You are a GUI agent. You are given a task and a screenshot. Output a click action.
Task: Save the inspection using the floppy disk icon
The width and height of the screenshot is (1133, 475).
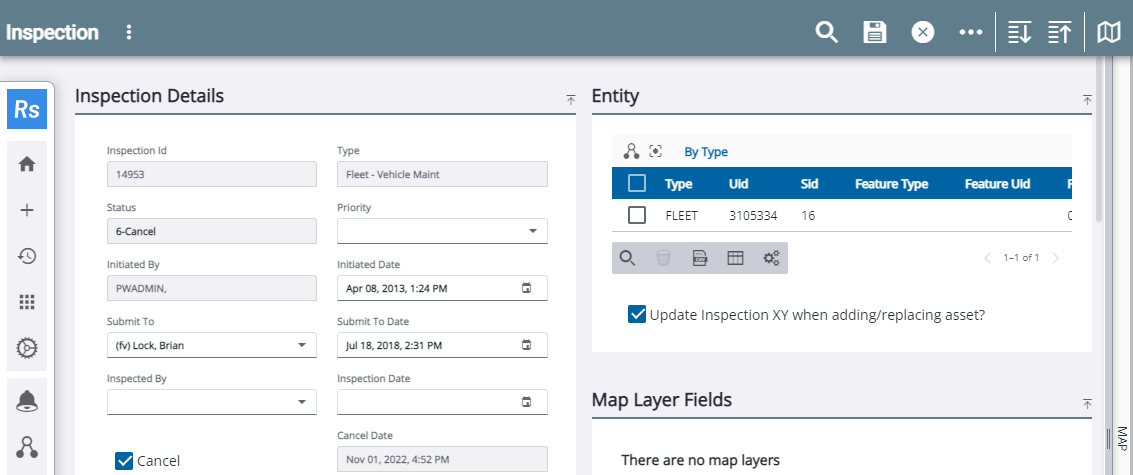click(875, 32)
